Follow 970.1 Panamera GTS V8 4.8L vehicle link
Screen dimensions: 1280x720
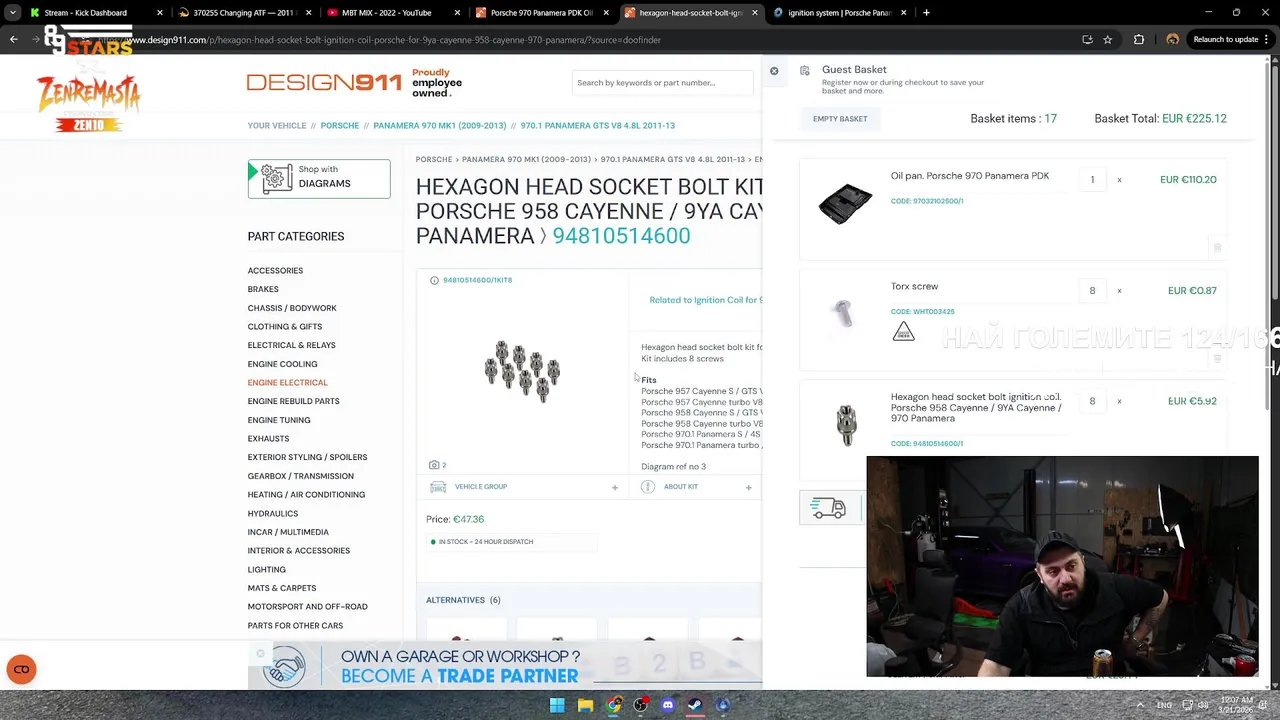pyautogui.click(x=598, y=126)
